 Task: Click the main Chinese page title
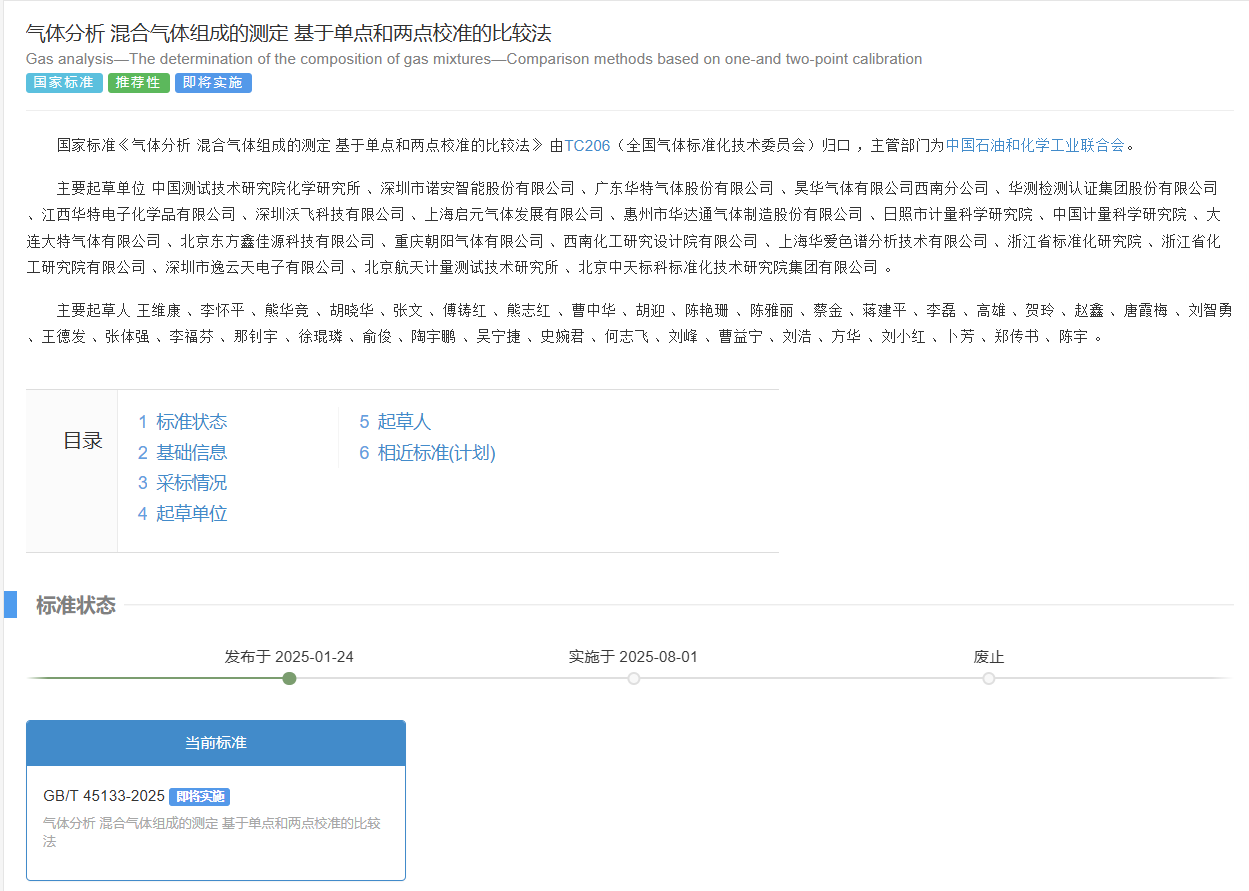tap(288, 34)
